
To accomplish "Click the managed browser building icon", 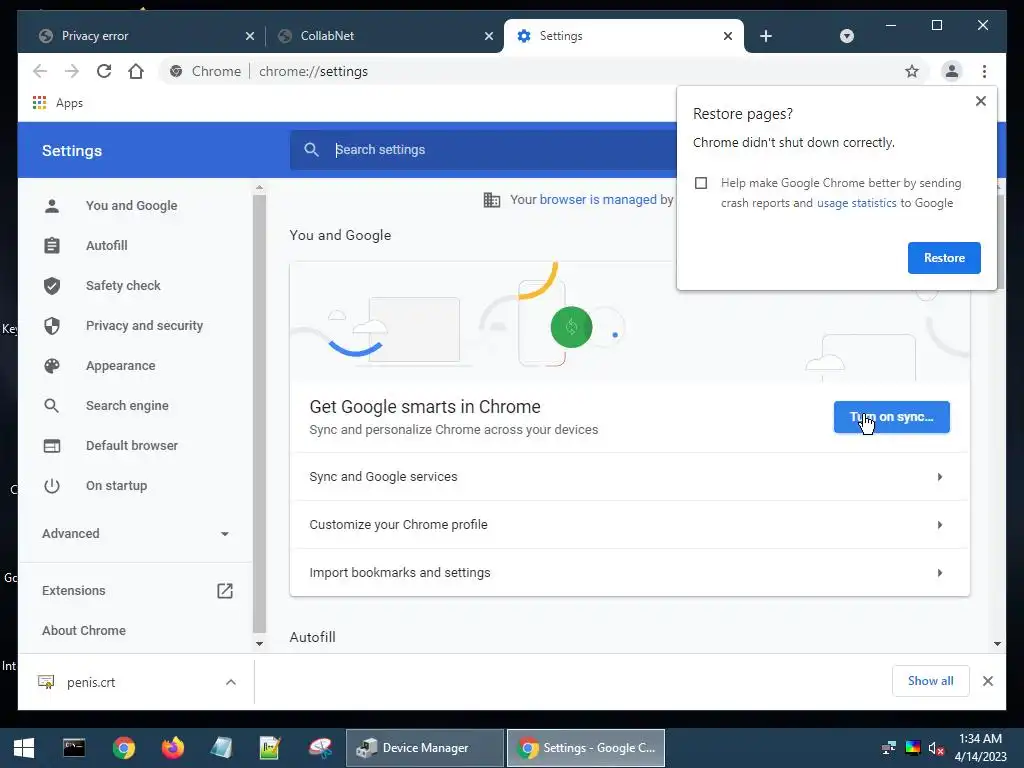I will click(x=492, y=200).
